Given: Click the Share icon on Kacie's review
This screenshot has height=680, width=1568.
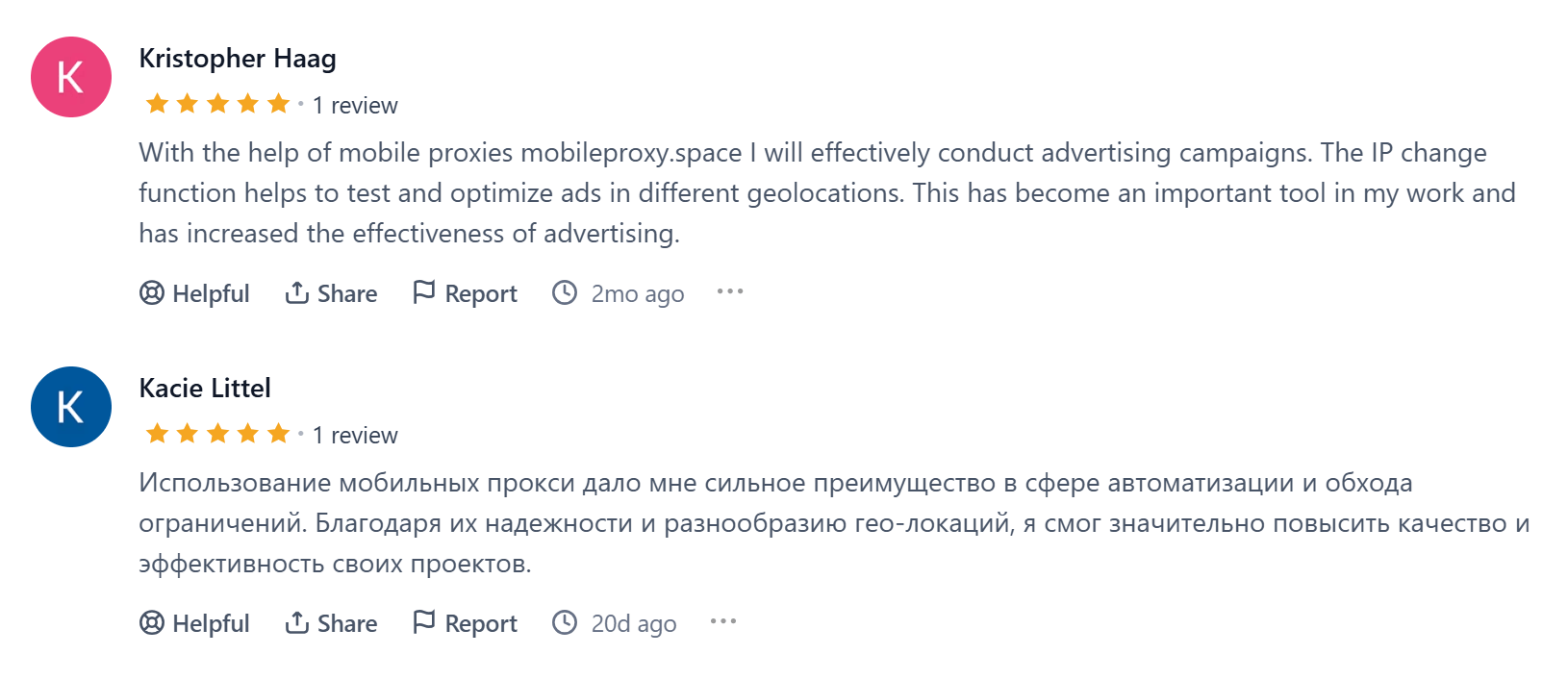Looking at the screenshot, I should click(x=296, y=622).
